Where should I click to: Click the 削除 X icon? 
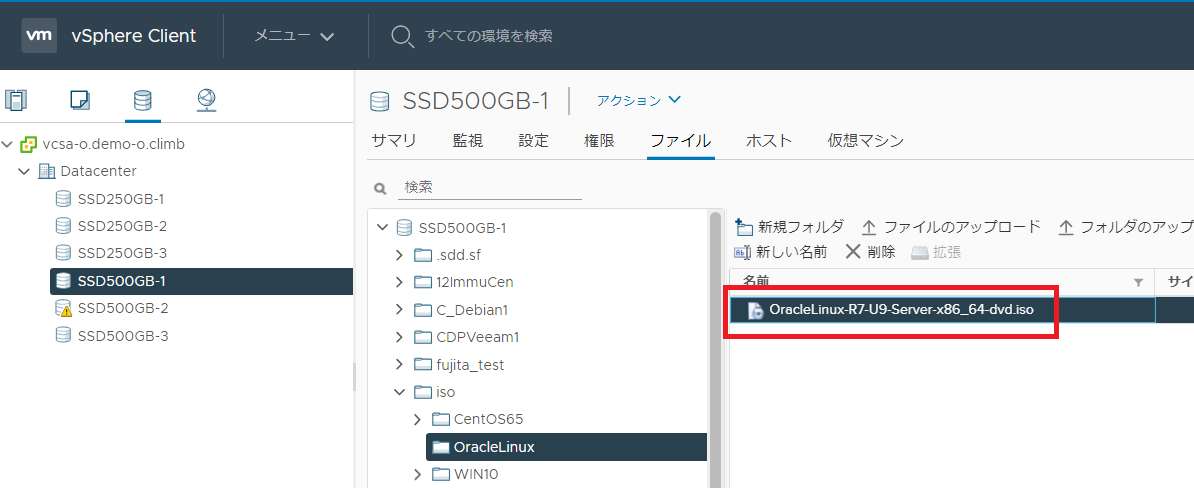[852, 252]
